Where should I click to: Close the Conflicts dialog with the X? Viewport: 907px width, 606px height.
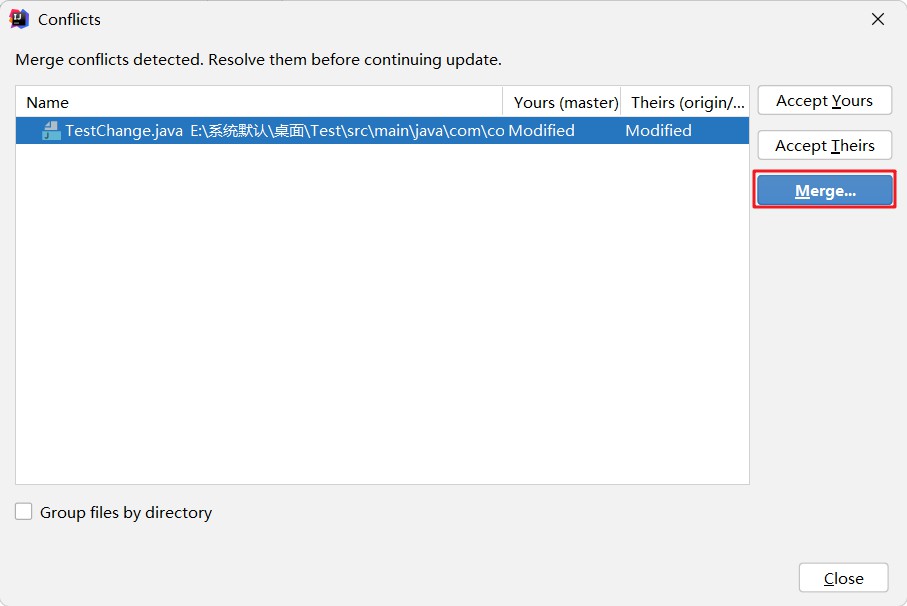click(878, 19)
